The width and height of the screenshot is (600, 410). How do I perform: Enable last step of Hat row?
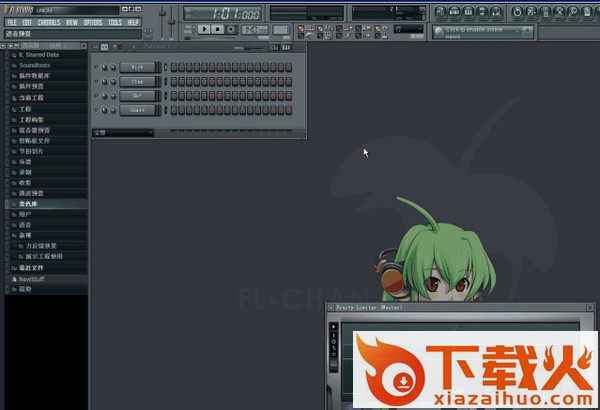click(x=289, y=96)
